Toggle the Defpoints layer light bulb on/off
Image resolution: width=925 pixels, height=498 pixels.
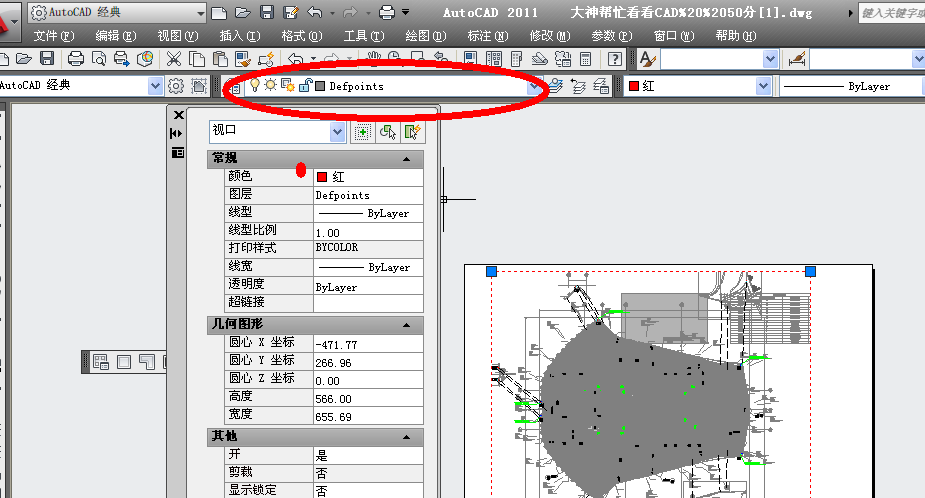coord(255,85)
